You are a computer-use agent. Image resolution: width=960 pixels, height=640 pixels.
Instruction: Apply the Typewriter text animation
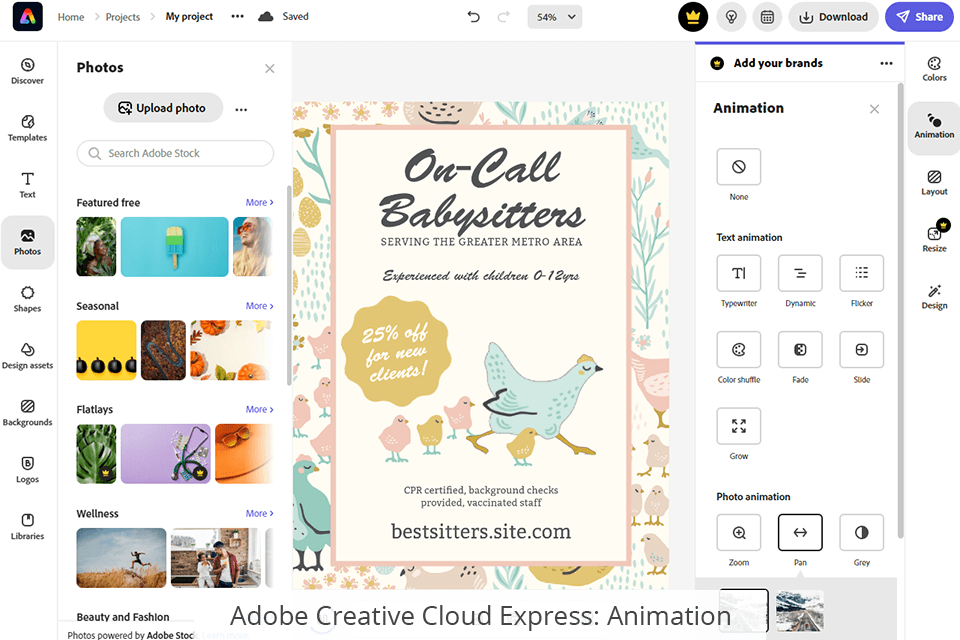pos(739,273)
